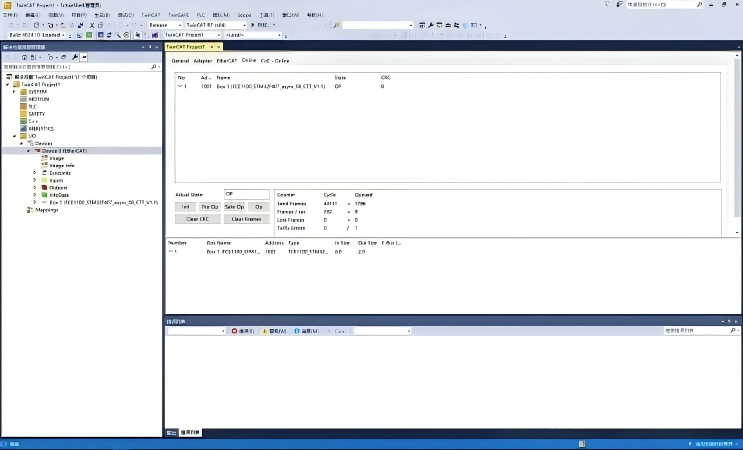Click the Copy icon in toolbar
This screenshot has height=450, width=743.
point(100,25)
